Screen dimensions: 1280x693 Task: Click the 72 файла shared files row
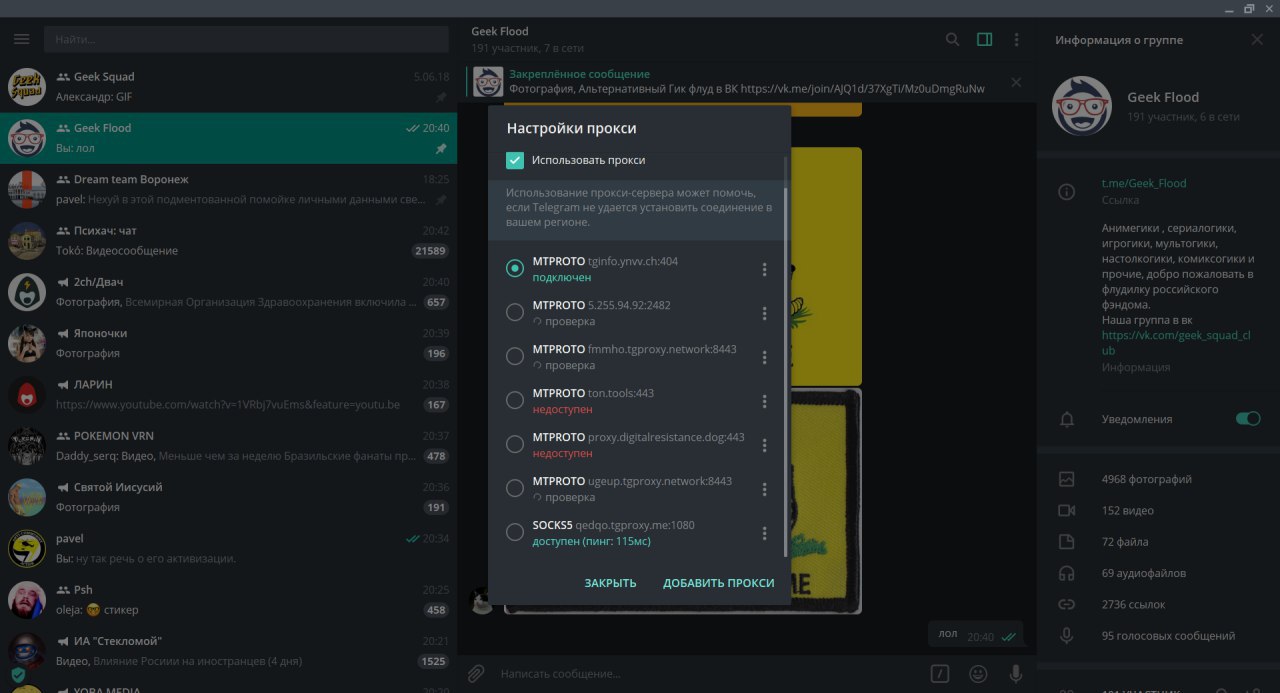(x=1158, y=542)
